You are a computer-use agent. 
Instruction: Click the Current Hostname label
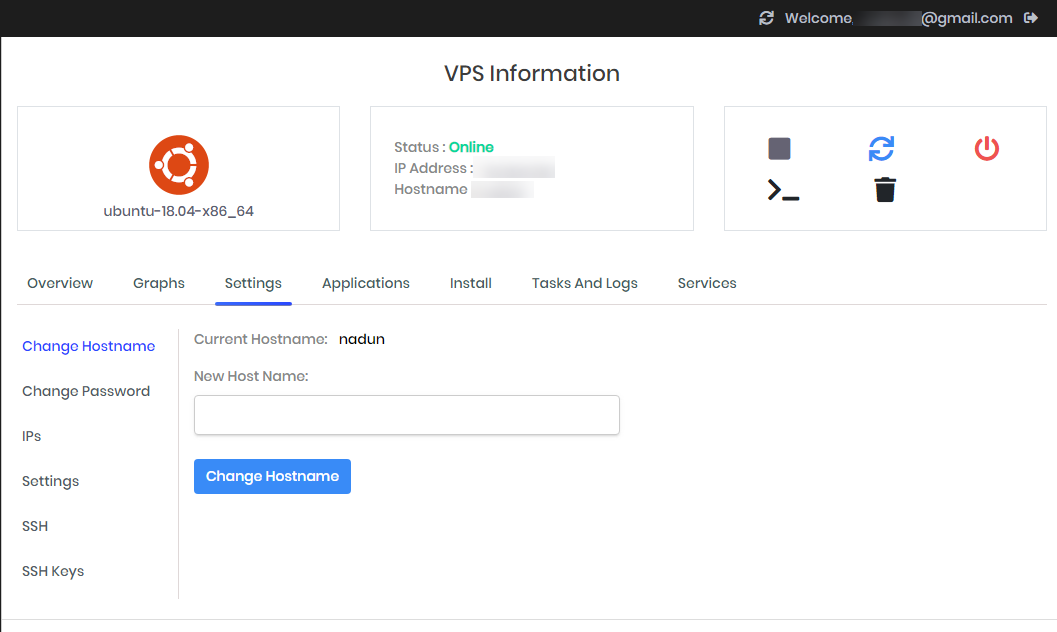[x=261, y=339]
